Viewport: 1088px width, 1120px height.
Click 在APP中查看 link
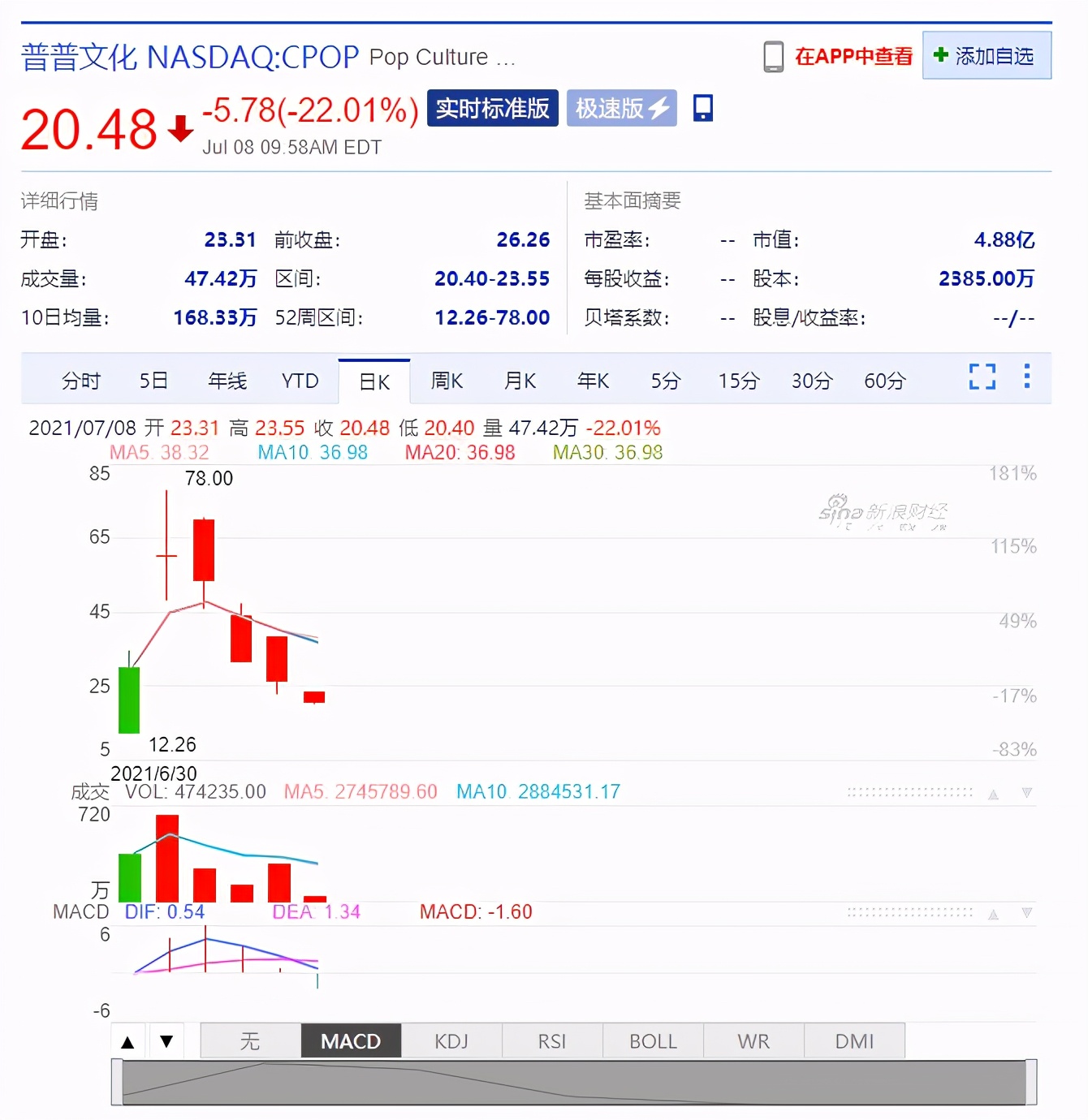point(853,56)
